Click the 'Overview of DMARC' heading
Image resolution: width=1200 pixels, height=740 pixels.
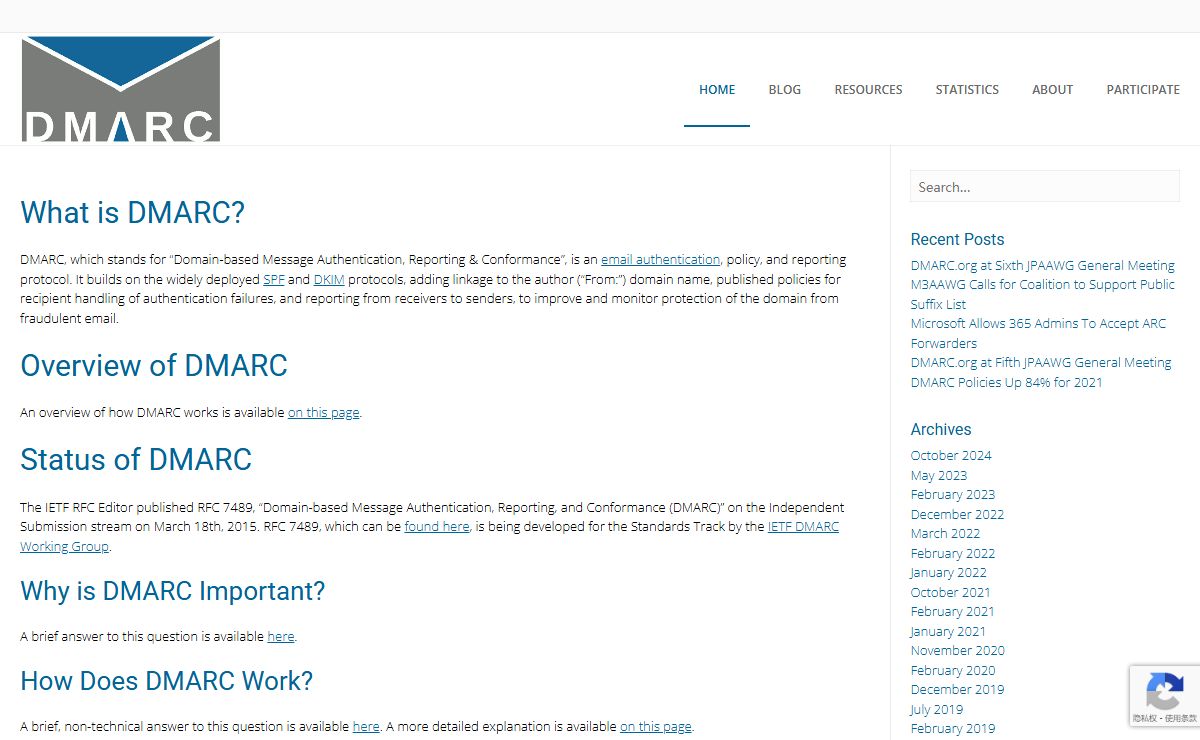[154, 366]
